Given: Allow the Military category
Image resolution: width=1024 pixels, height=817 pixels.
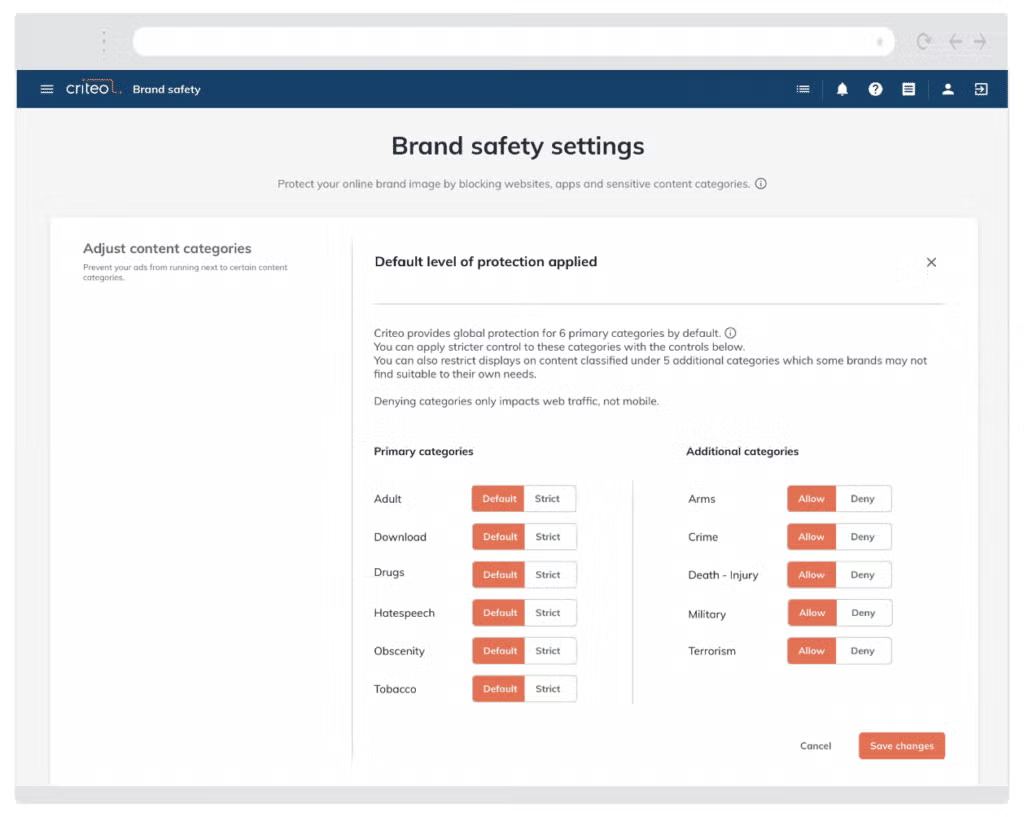Looking at the screenshot, I should click(x=812, y=613).
